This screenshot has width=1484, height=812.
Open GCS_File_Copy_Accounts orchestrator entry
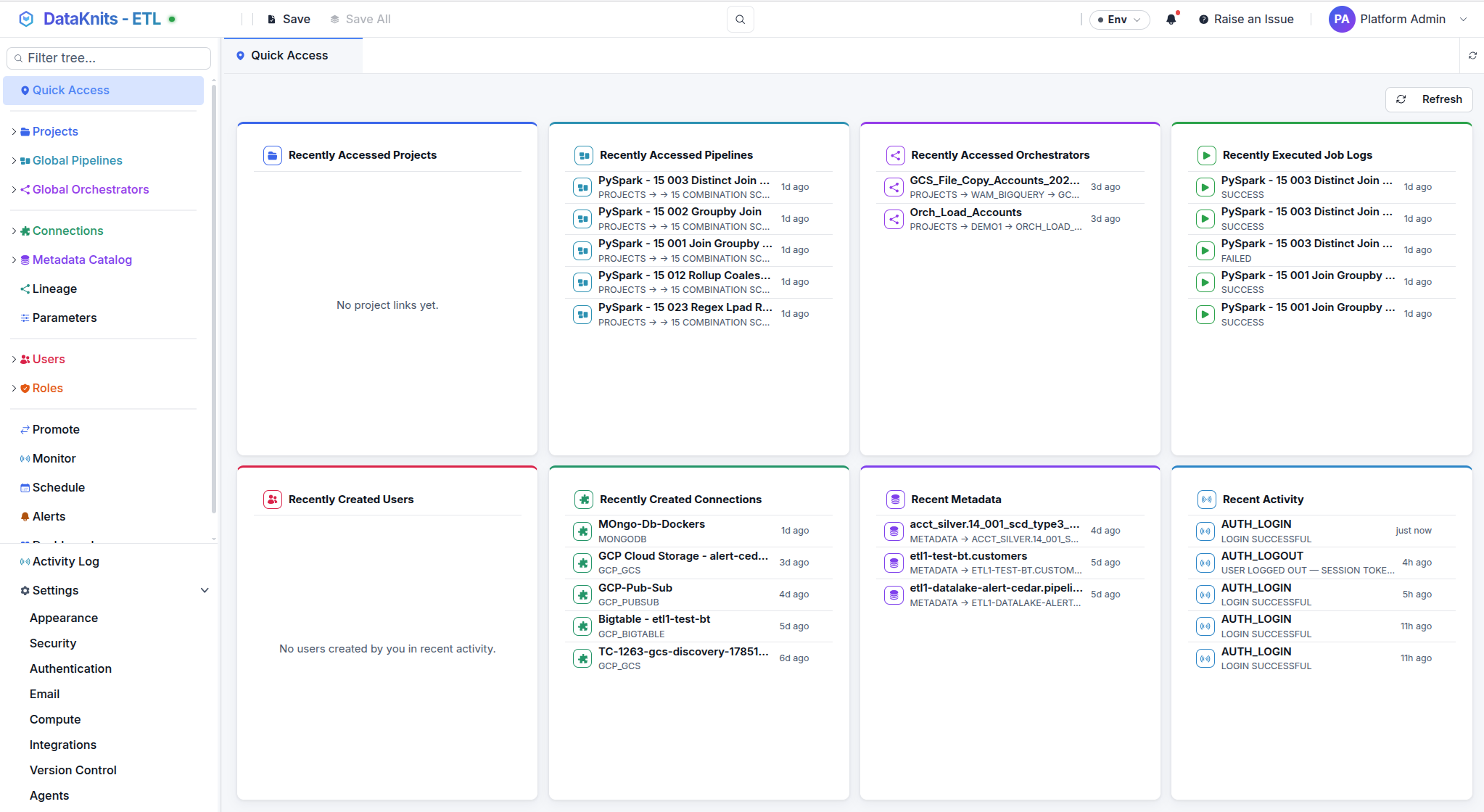(x=1010, y=187)
